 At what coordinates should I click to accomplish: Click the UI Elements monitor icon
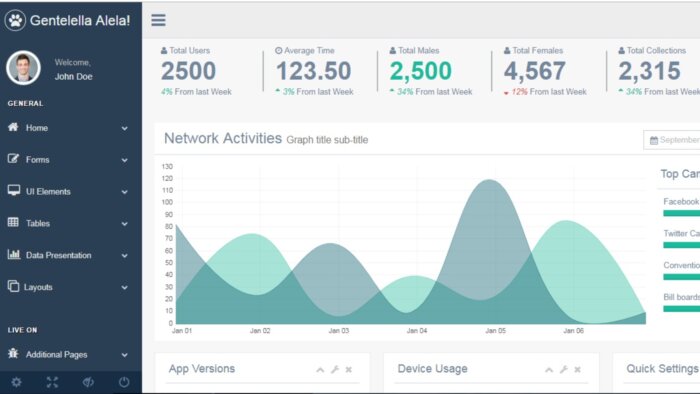pyautogui.click(x=13, y=191)
